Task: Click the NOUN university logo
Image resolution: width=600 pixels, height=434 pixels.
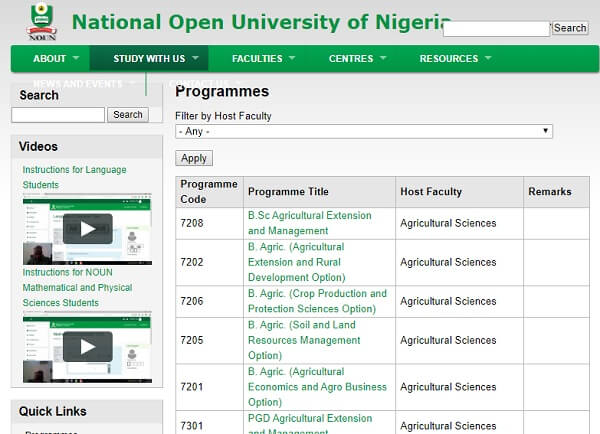Action: tap(42, 22)
